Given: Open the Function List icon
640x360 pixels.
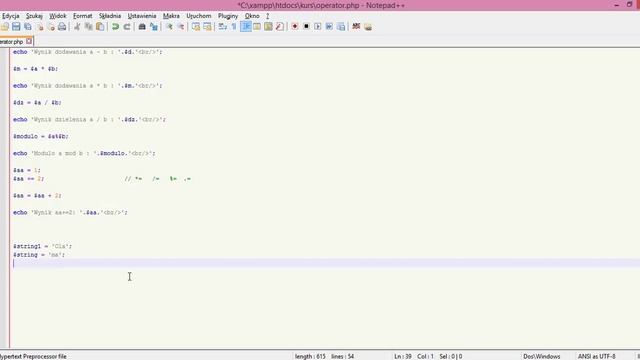Looking at the screenshot, I should click(x=280, y=27).
